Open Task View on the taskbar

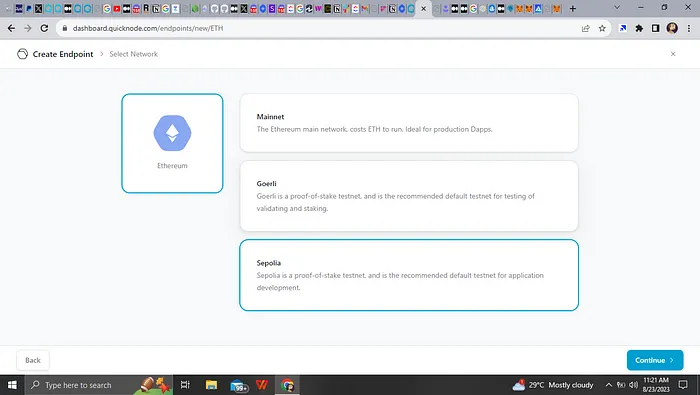click(185, 385)
